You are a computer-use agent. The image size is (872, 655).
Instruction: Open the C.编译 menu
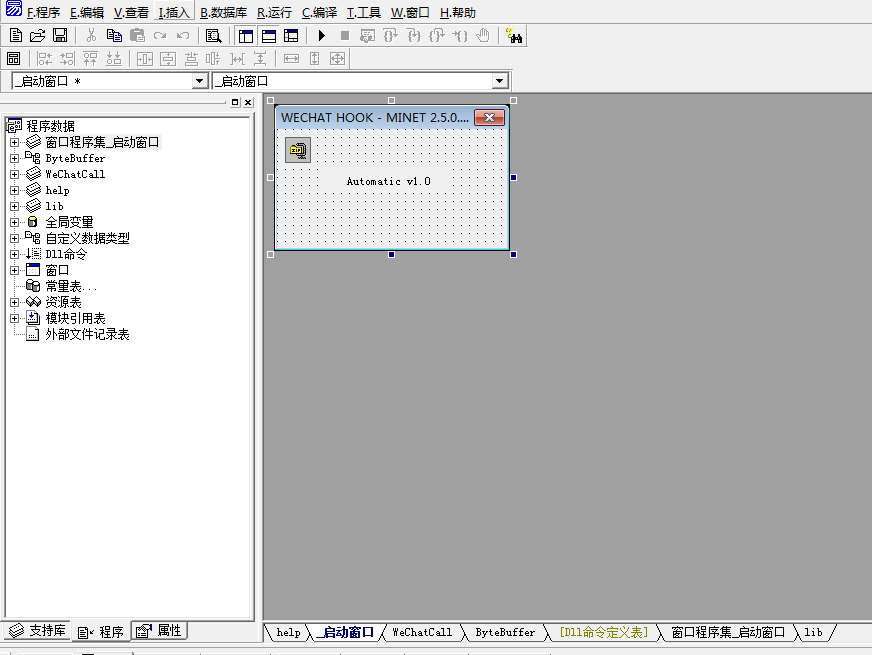319,13
